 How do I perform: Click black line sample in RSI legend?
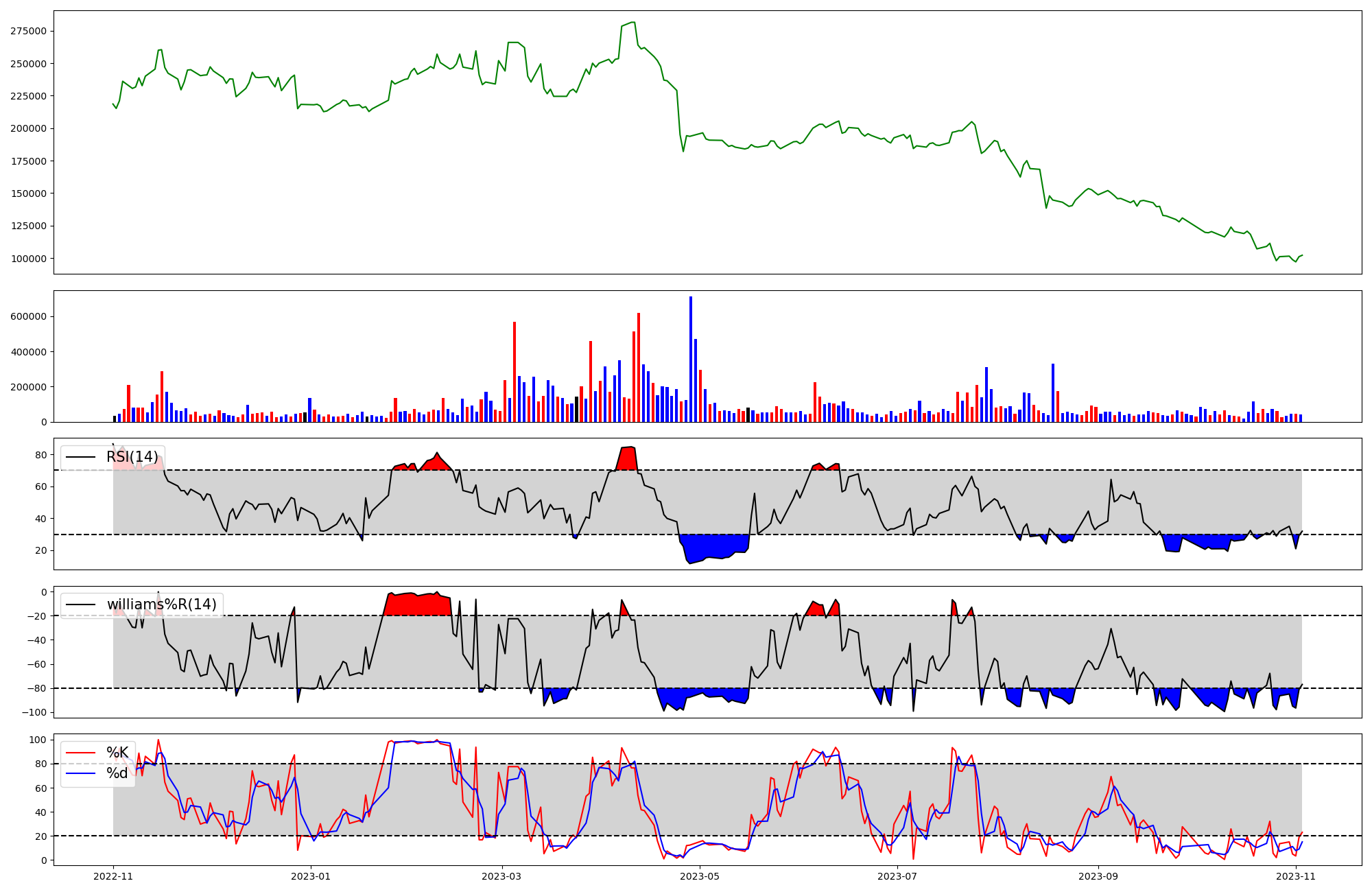[x=80, y=457]
